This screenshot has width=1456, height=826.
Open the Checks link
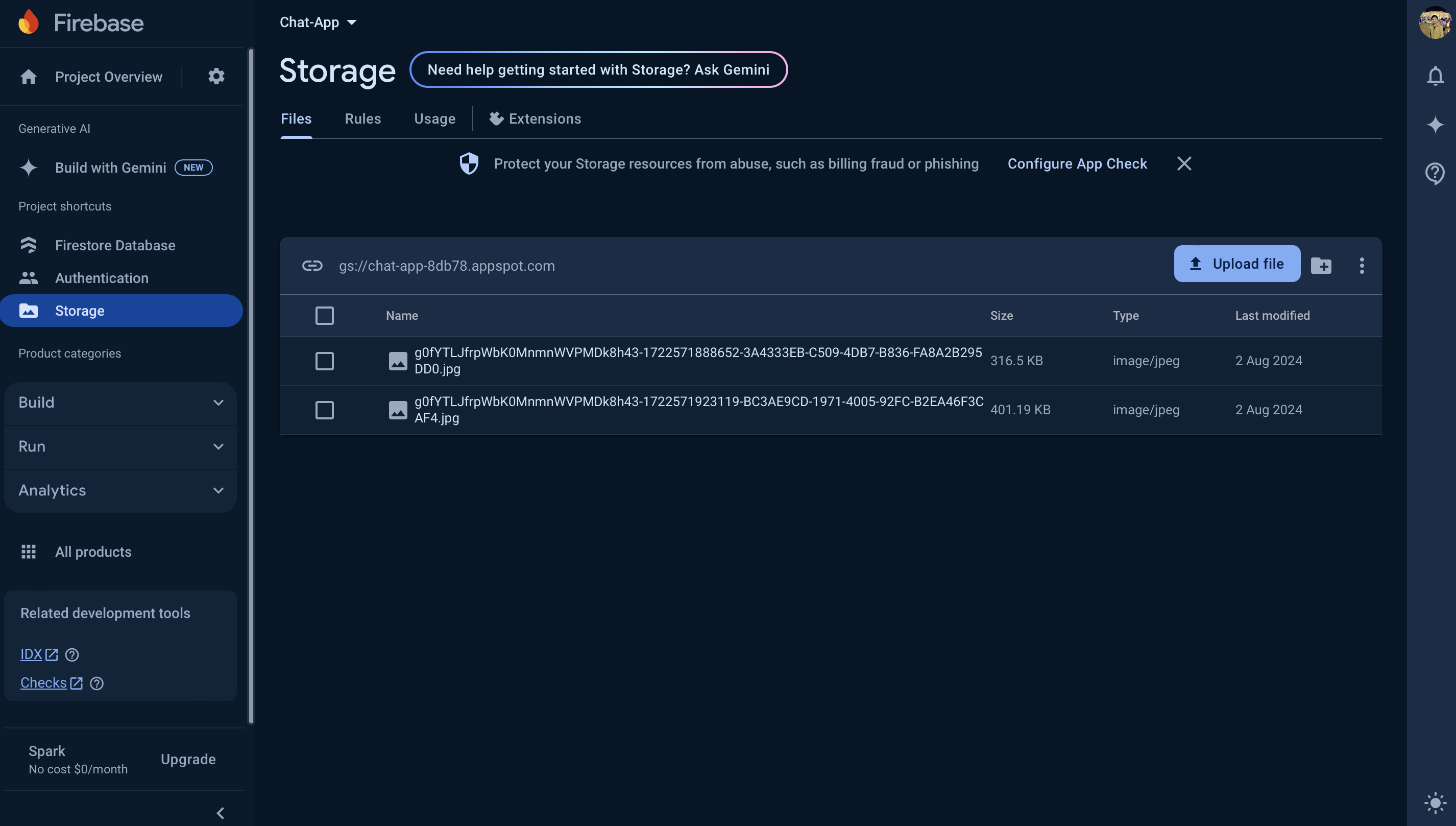[52, 682]
